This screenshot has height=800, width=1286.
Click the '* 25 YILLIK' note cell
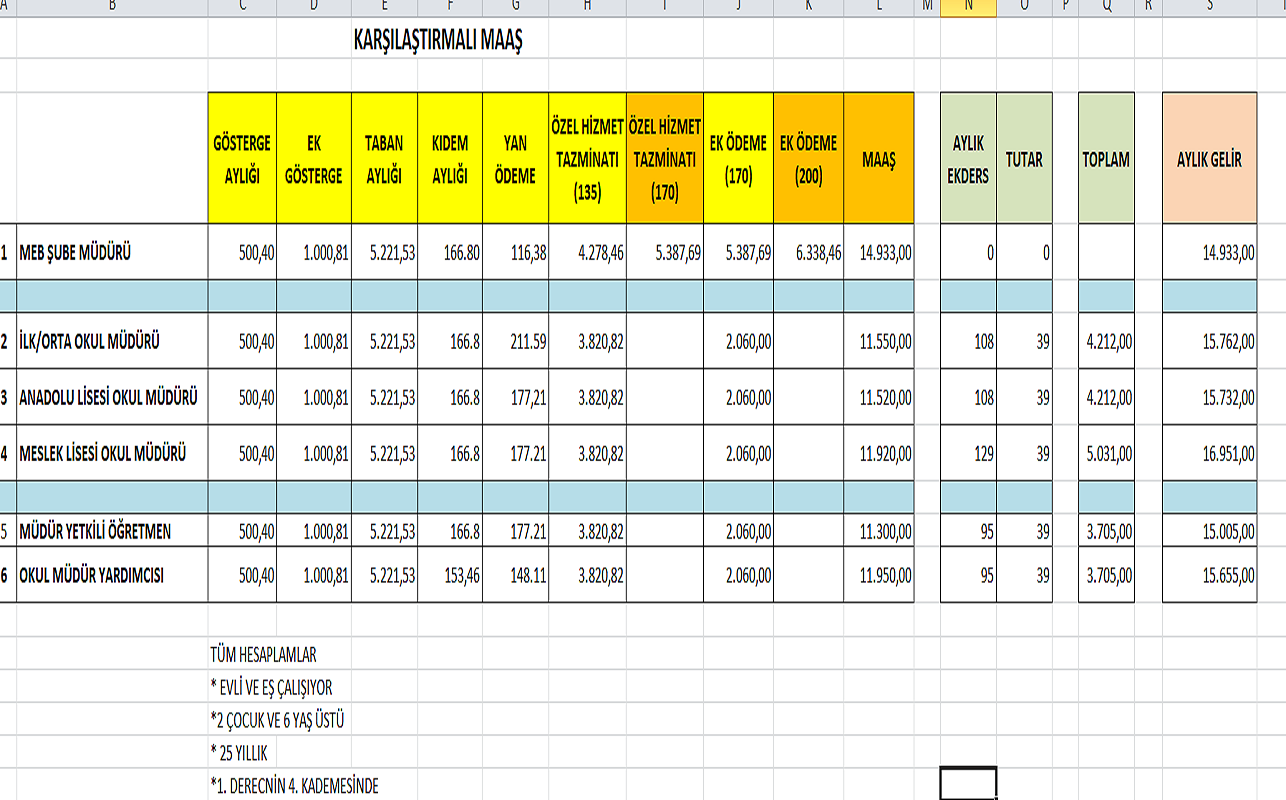coord(240,753)
